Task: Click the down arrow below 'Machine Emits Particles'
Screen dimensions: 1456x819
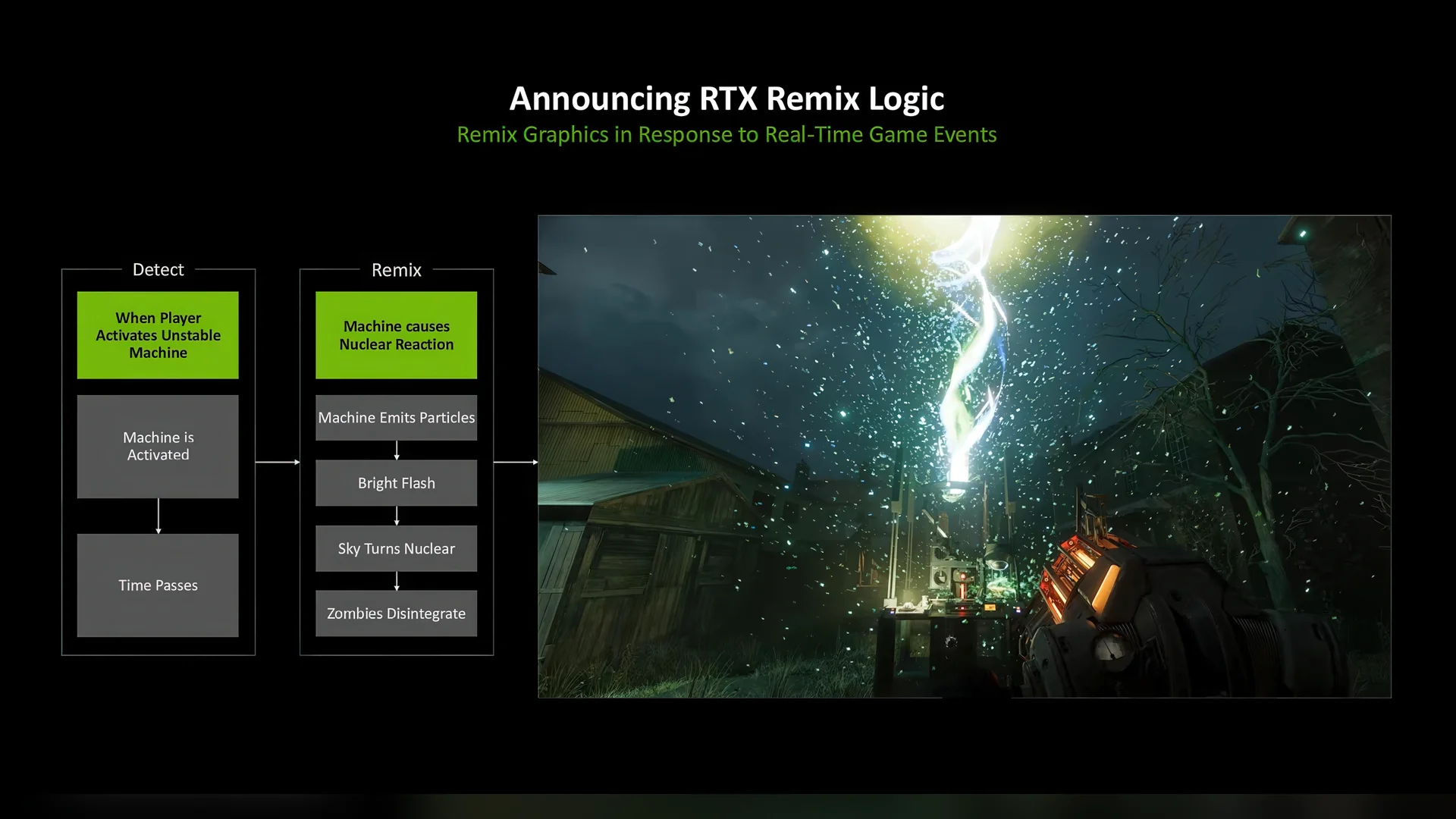Action: tap(397, 450)
